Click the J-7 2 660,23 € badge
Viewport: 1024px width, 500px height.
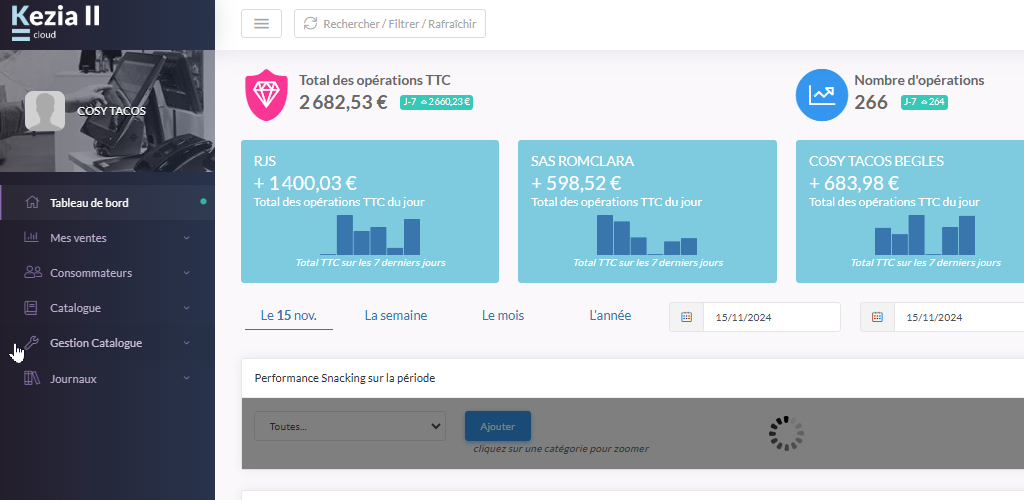pos(436,102)
